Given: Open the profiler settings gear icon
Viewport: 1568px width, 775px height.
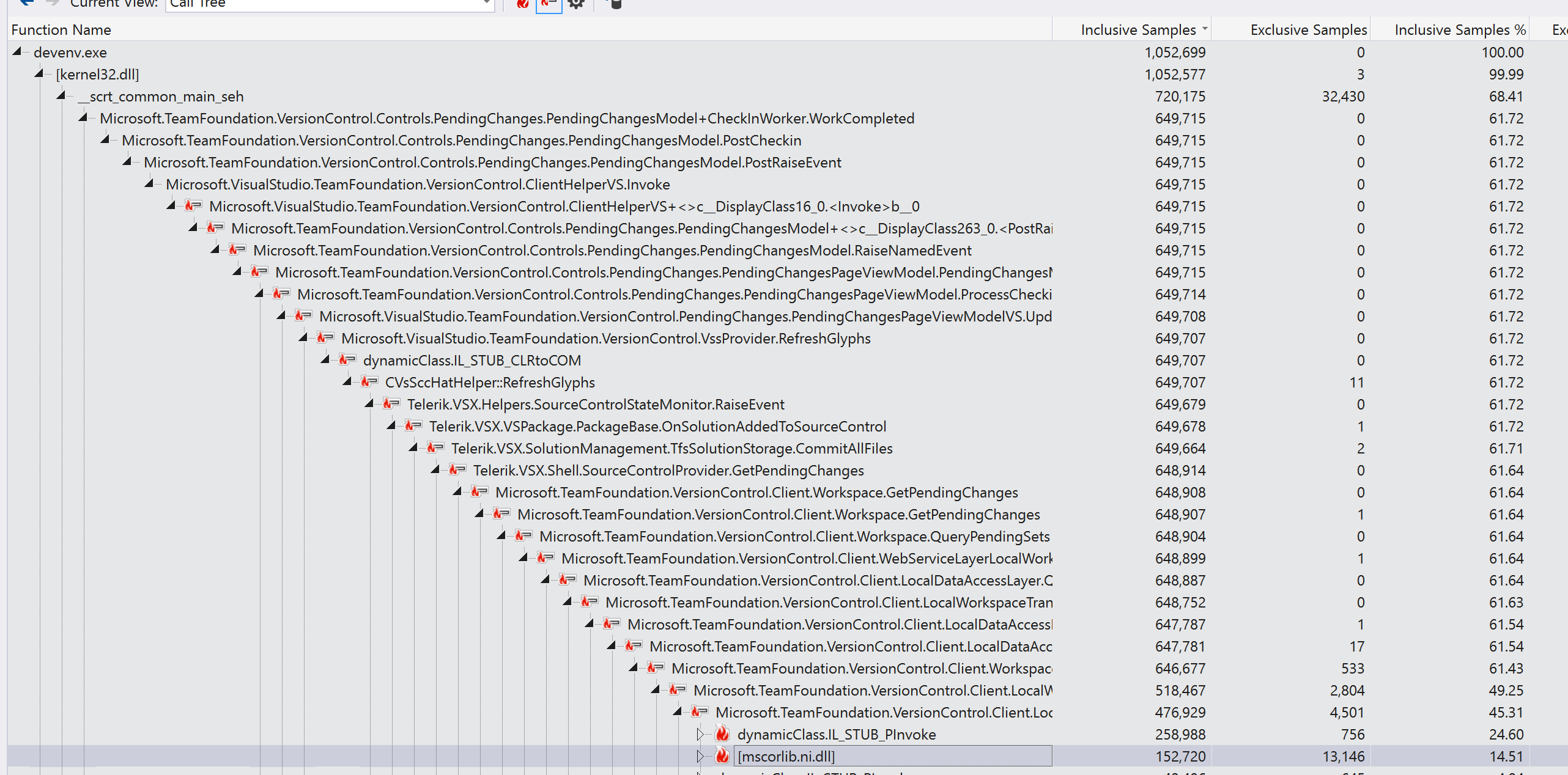Looking at the screenshot, I should 576,4.
